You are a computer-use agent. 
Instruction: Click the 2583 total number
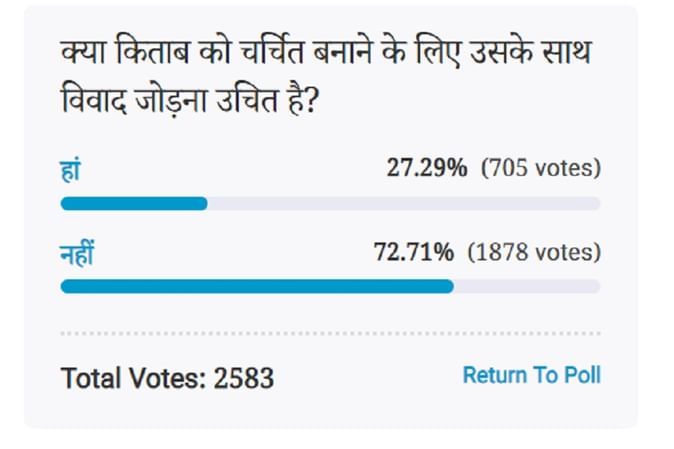click(x=244, y=378)
